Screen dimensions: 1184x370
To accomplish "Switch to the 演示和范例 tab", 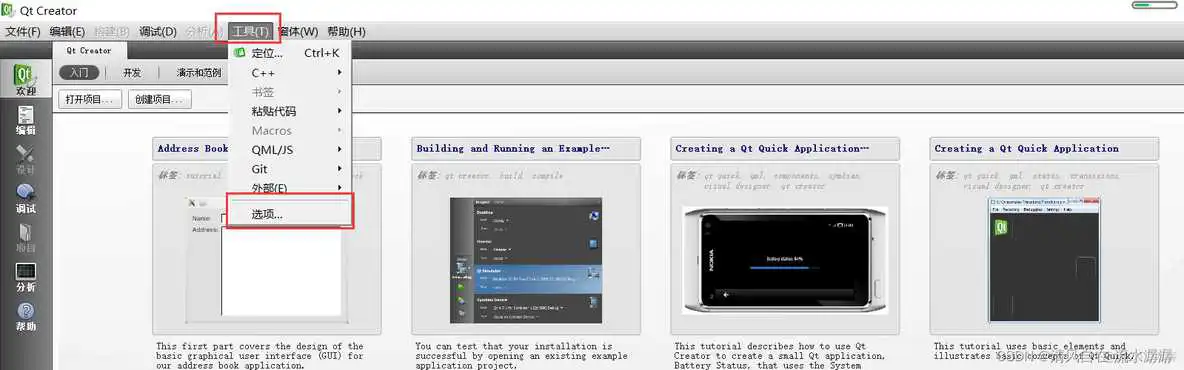I will pos(199,72).
